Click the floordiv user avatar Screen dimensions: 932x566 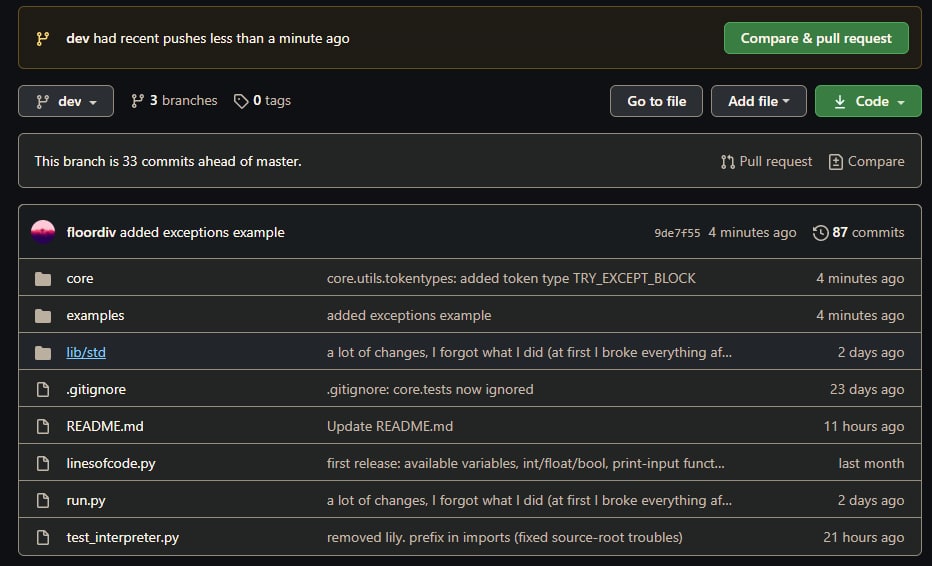click(x=43, y=232)
